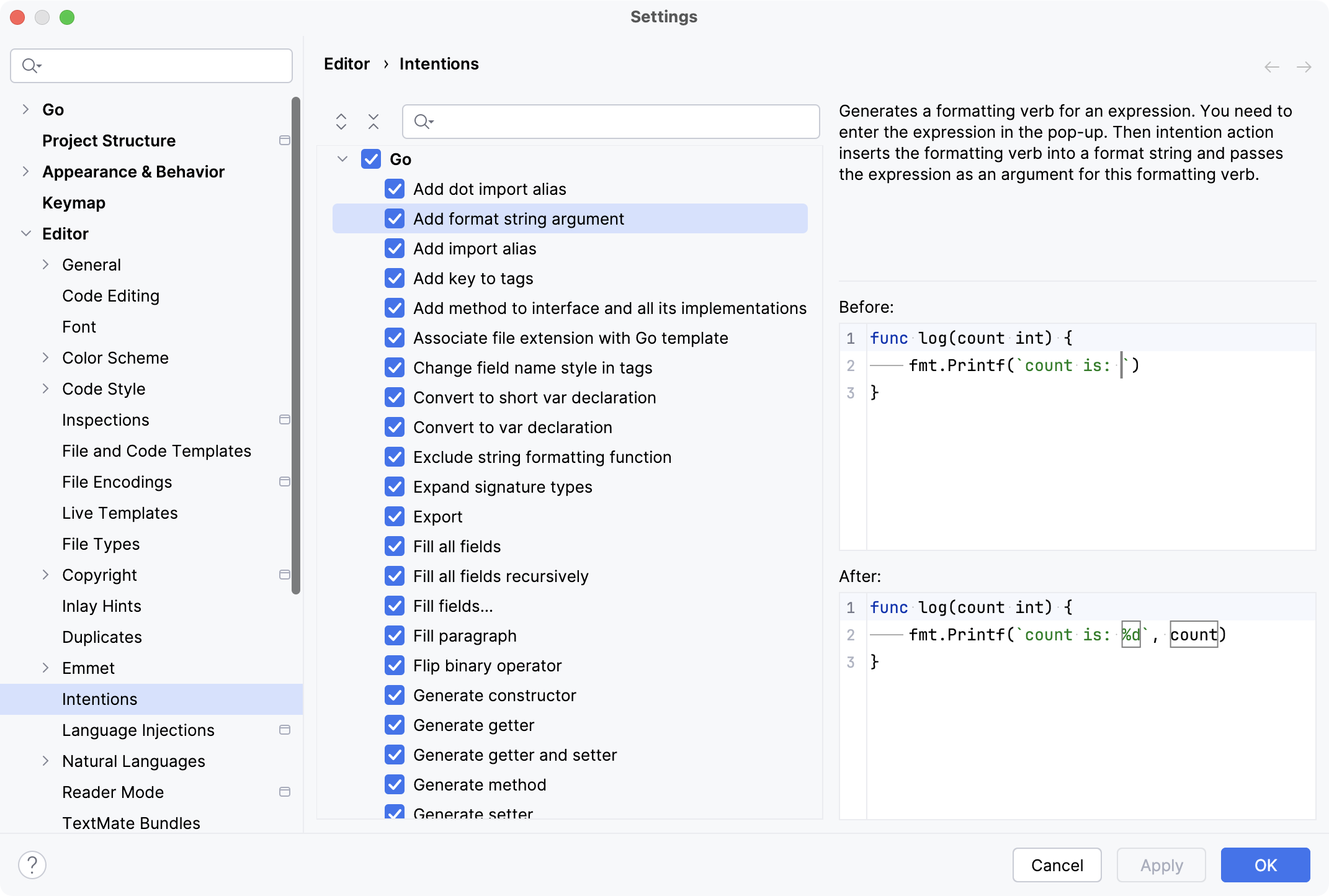Image resolution: width=1329 pixels, height=896 pixels.
Task: Open the help question mark icon
Action: pos(32,864)
